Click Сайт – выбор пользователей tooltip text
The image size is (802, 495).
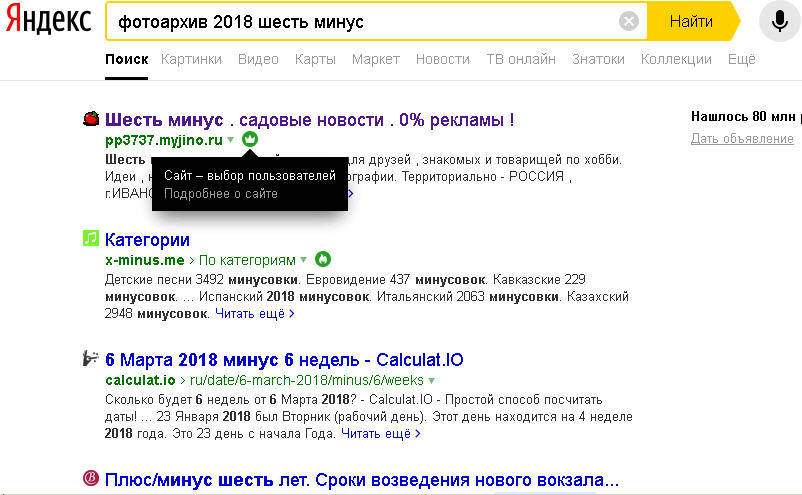(x=250, y=175)
